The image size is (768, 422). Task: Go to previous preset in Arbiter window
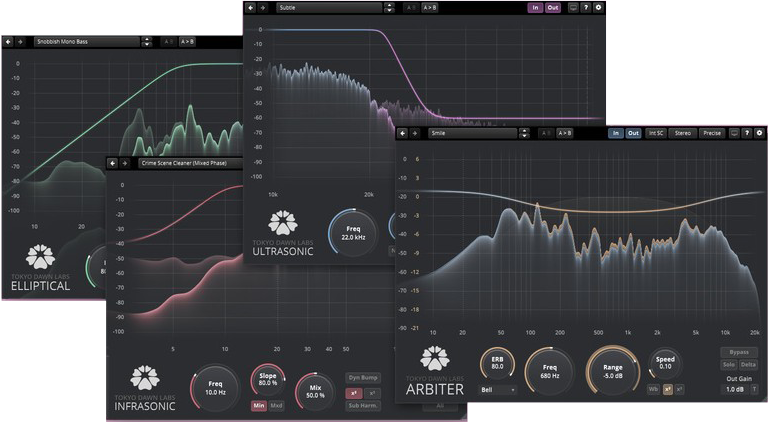403,133
